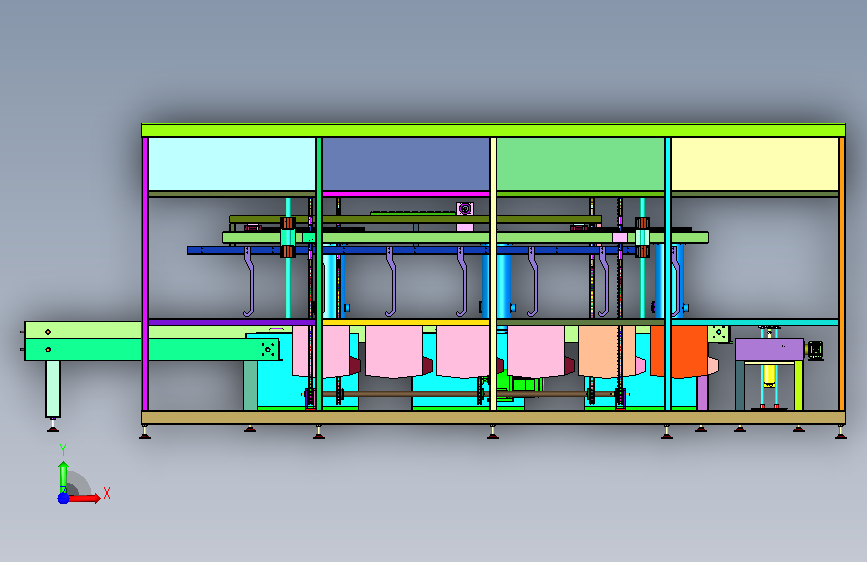The width and height of the screenshot is (867, 562).
Task: Select the slate blue upper cover panel
Action: (405, 164)
